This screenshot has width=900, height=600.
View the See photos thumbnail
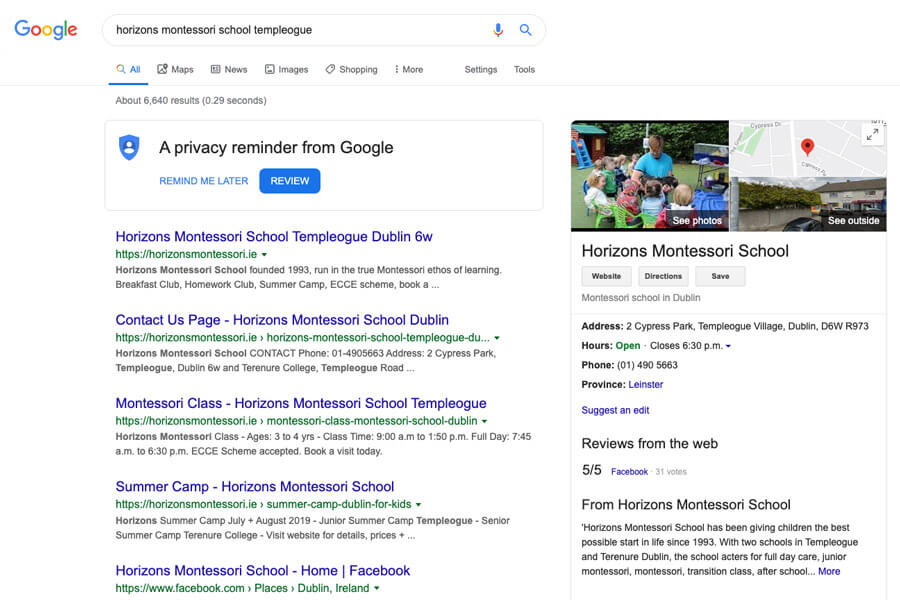pos(650,176)
